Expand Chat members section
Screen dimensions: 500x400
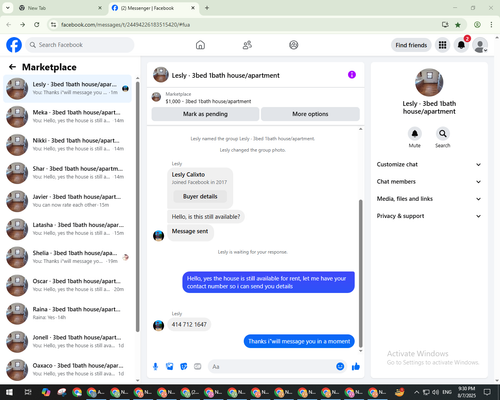coord(429,182)
